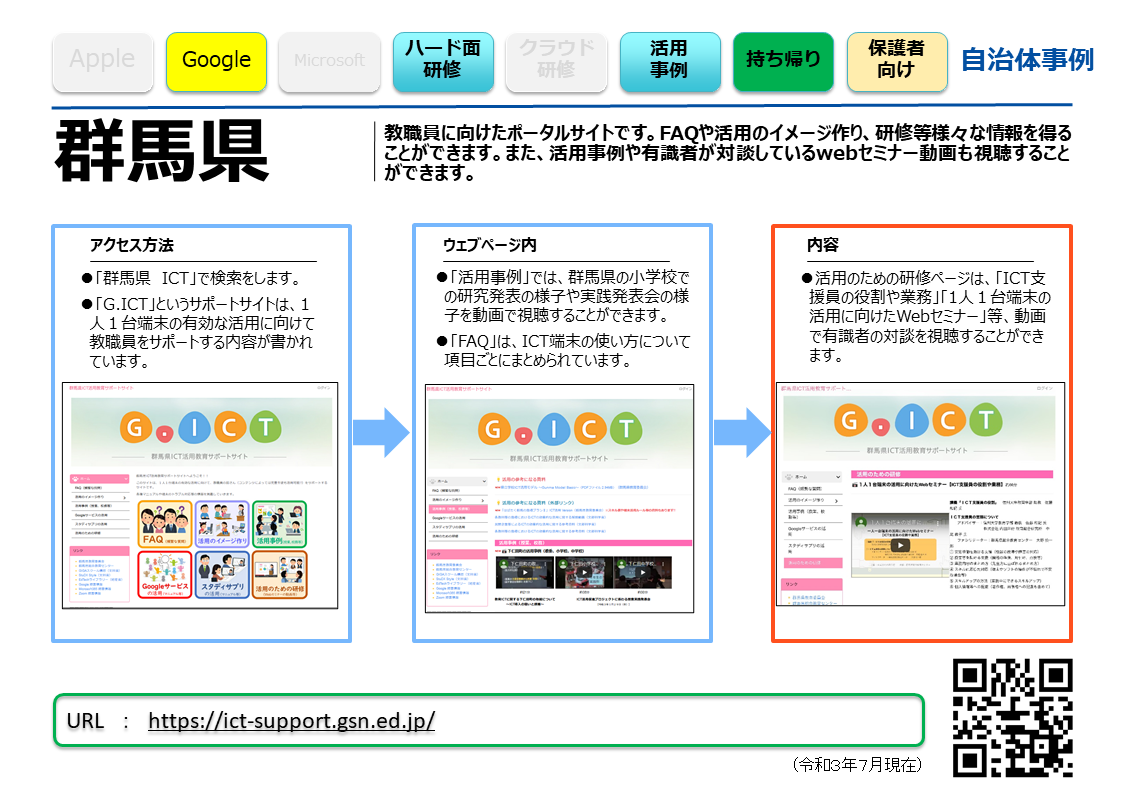
Task: Open the 活用のイメージ作り icon tile
Action: click(x=222, y=524)
